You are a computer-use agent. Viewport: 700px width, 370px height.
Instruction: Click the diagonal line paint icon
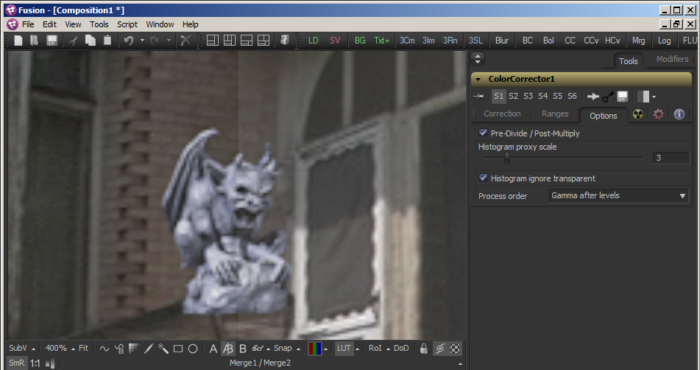point(149,349)
